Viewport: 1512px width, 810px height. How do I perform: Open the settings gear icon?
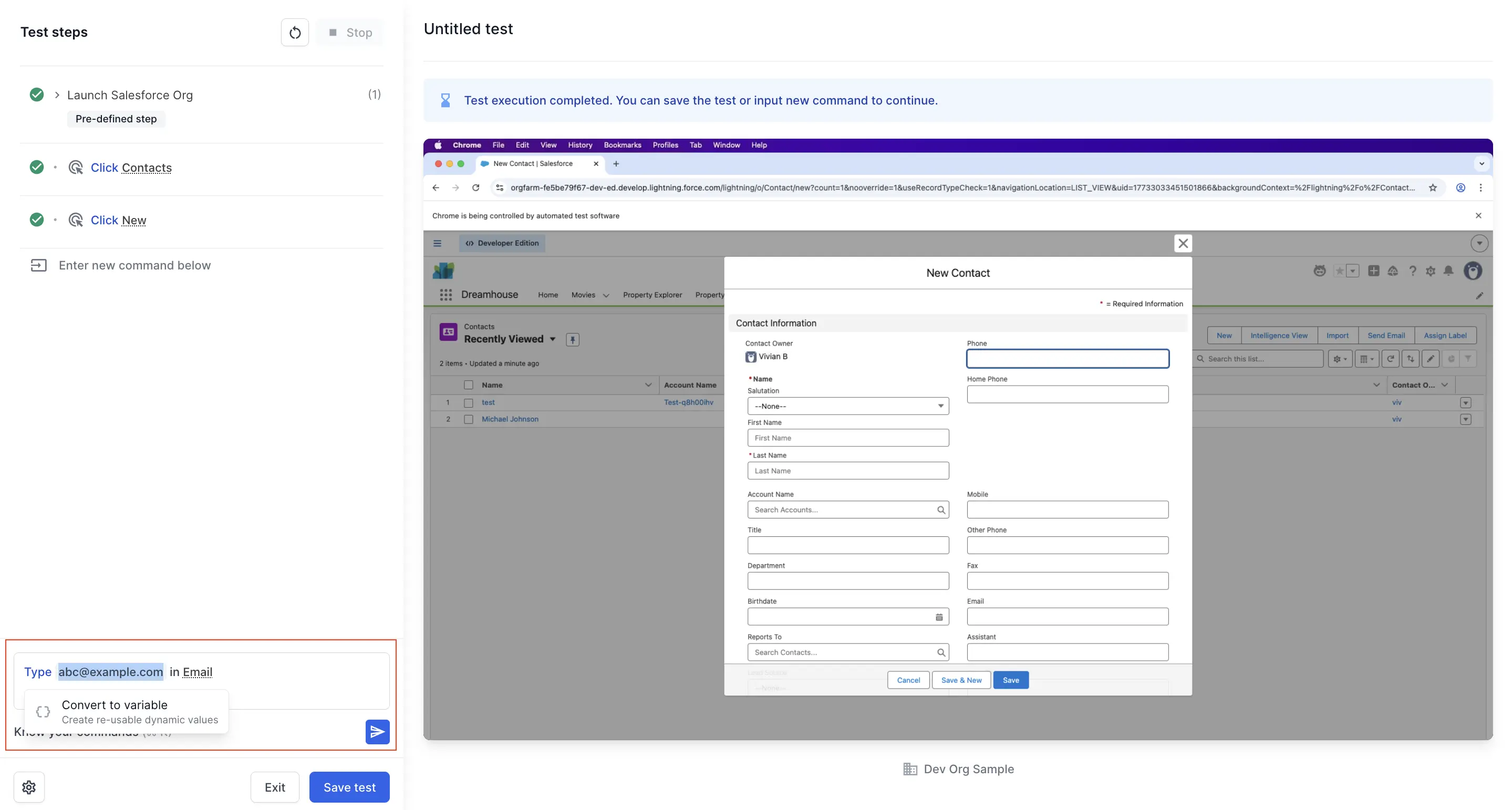pyautogui.click(x=29, y=786)
